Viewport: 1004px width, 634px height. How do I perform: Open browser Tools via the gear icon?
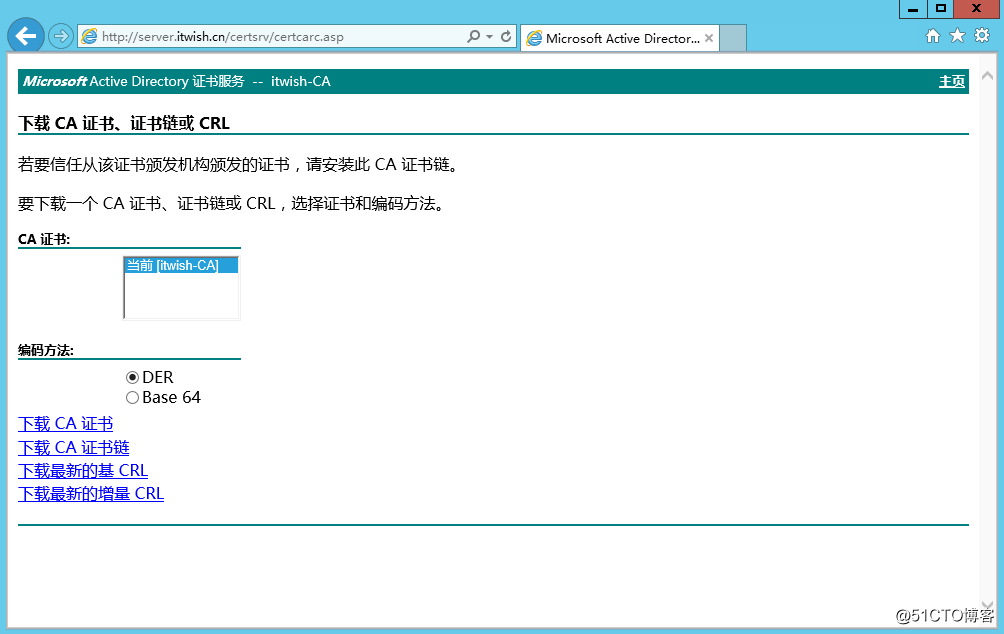pos(982,35)
